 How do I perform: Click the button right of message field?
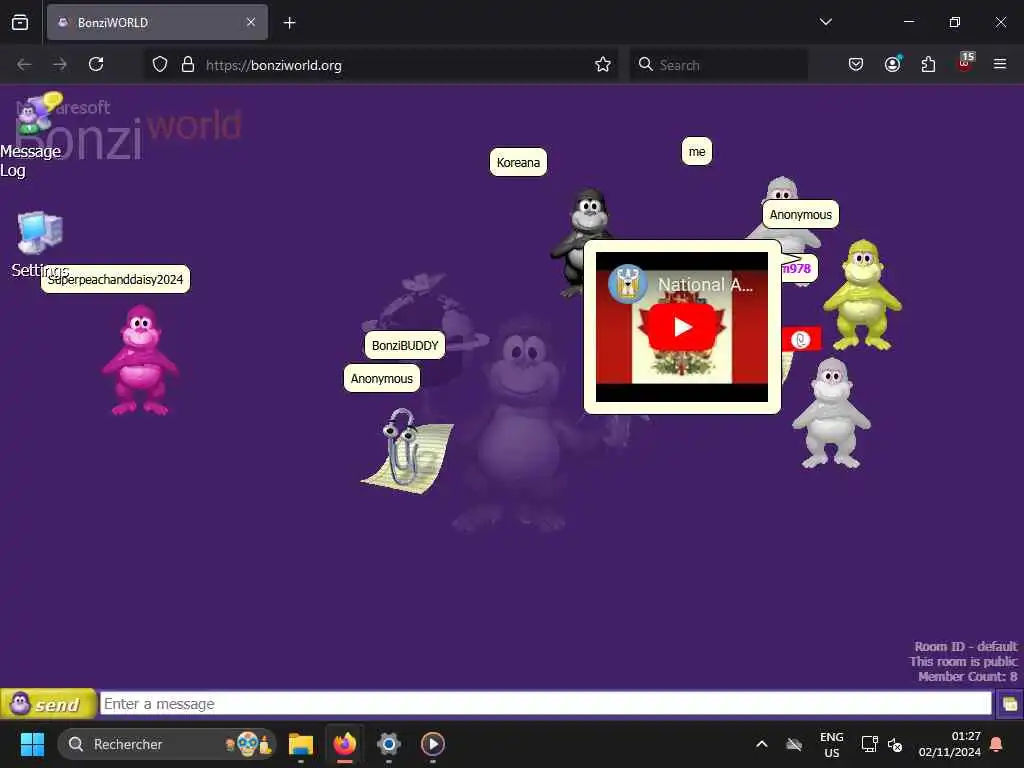(1010, 704)
